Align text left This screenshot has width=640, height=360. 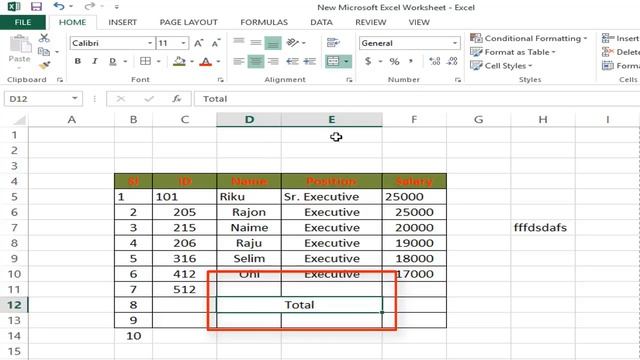pos(239,61)
